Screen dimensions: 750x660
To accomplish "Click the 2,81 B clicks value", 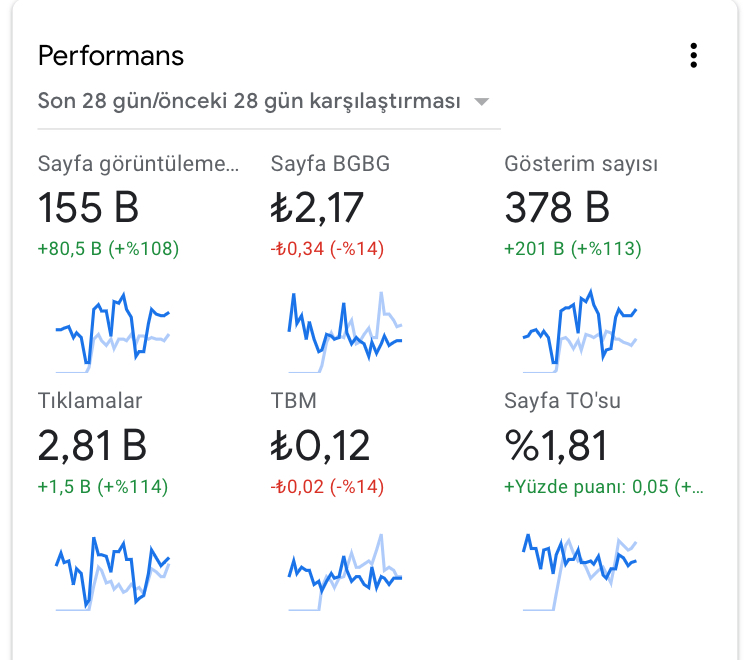I will pyautogui.click(x=92, y=445).
